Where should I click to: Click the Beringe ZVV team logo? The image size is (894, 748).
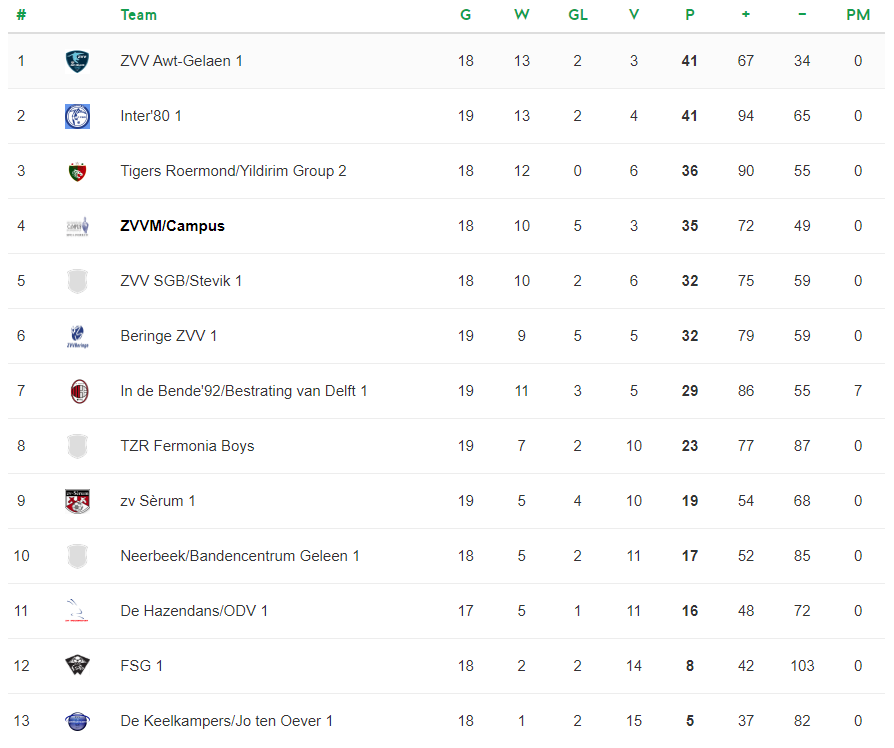(78, 336)
